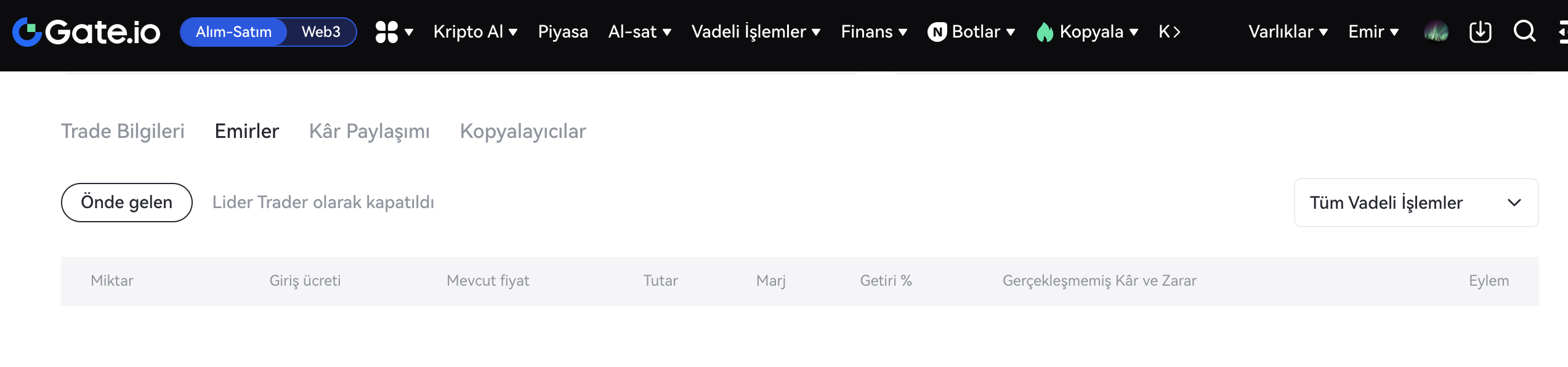Image resolution: width=1568 pixels, height=367 pixels.
Task: Show Lider Trader olarak kapatıldı orders
Action: [x=323, y=203]
